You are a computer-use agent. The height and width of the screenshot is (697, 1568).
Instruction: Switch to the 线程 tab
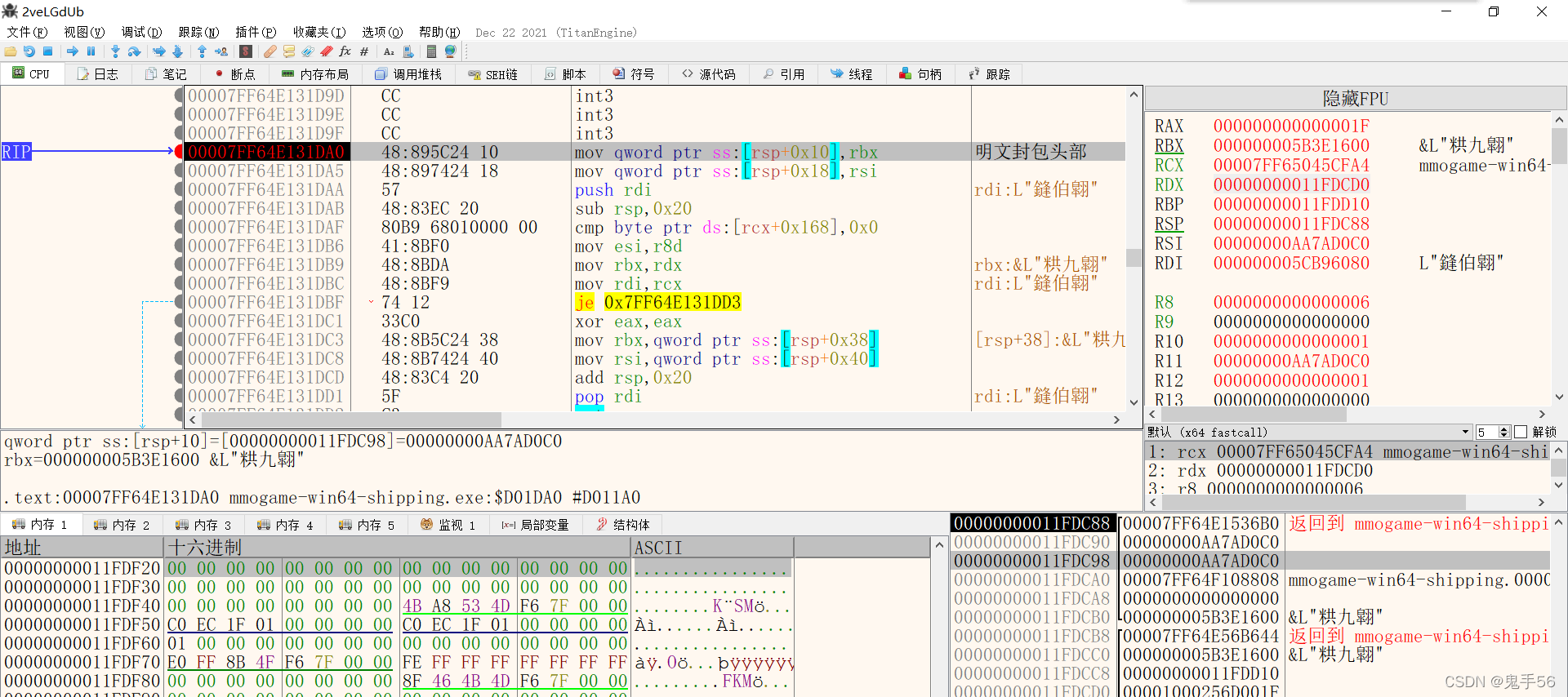click(x=851, y=74)
